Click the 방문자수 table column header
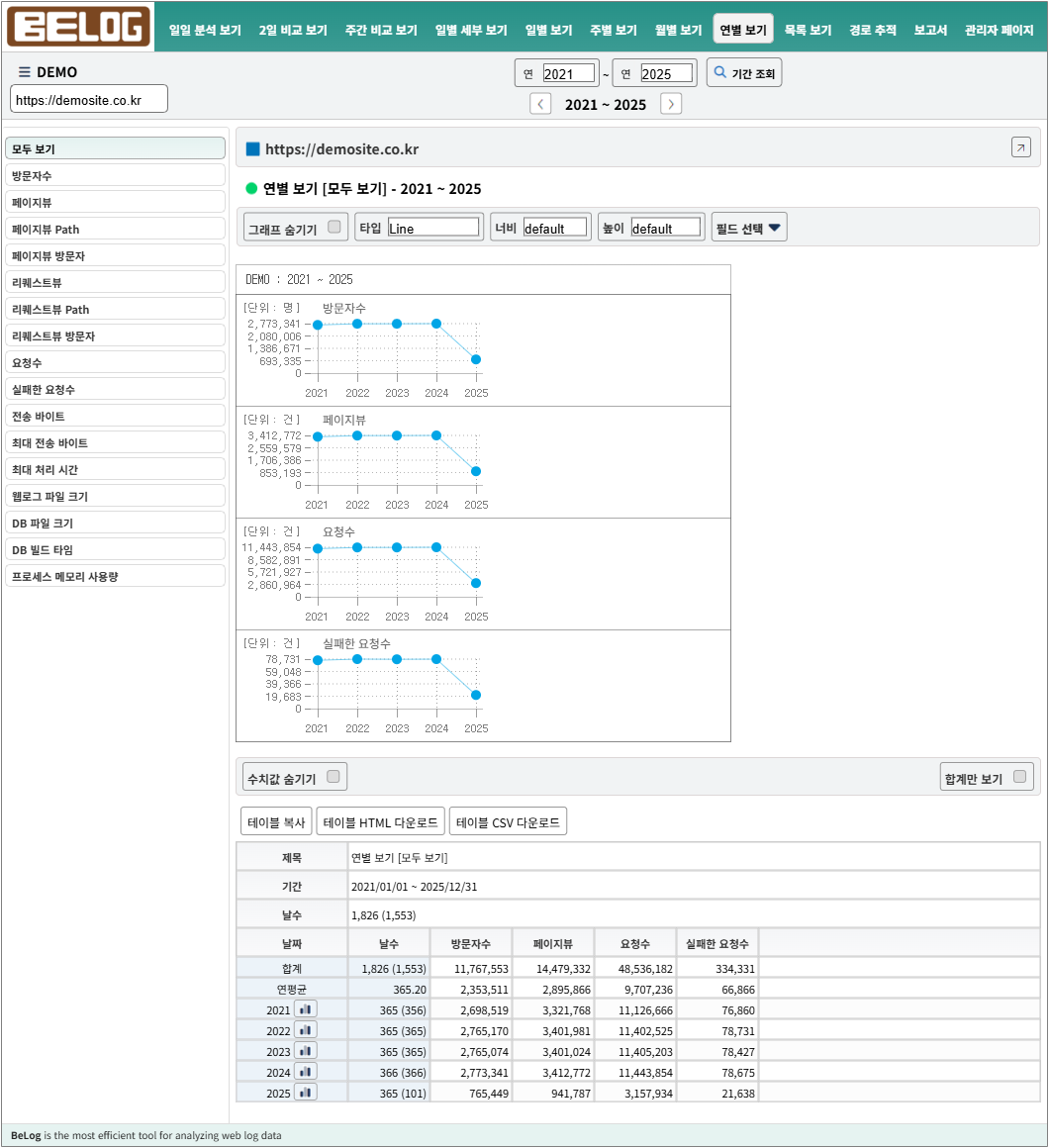Image resolution: width=1049 pixels, height=1148 pixels. 471,944
